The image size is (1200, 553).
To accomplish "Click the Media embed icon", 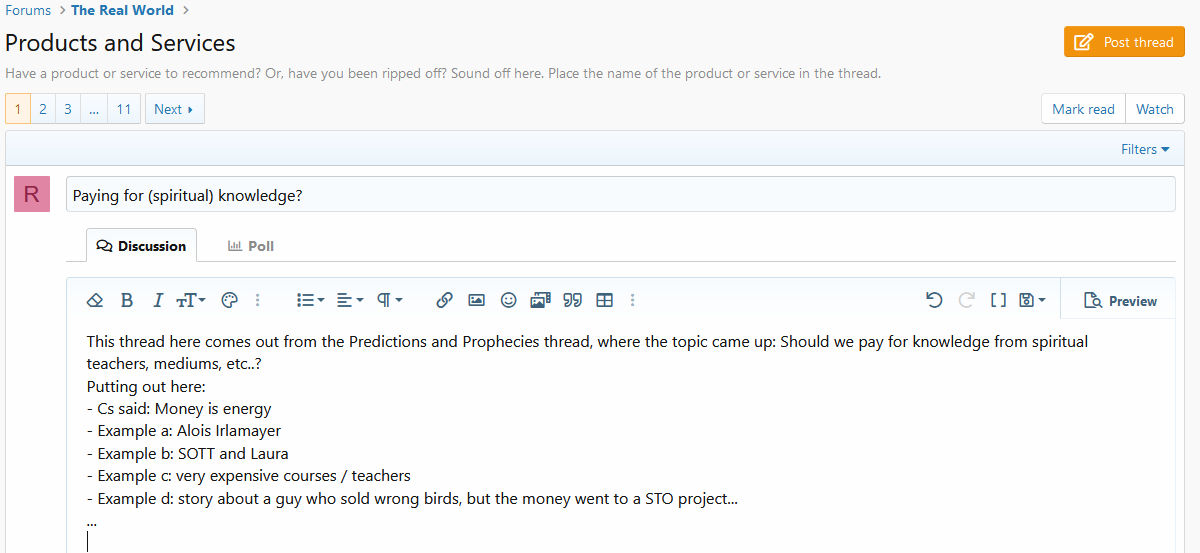I will coord(541,300).
